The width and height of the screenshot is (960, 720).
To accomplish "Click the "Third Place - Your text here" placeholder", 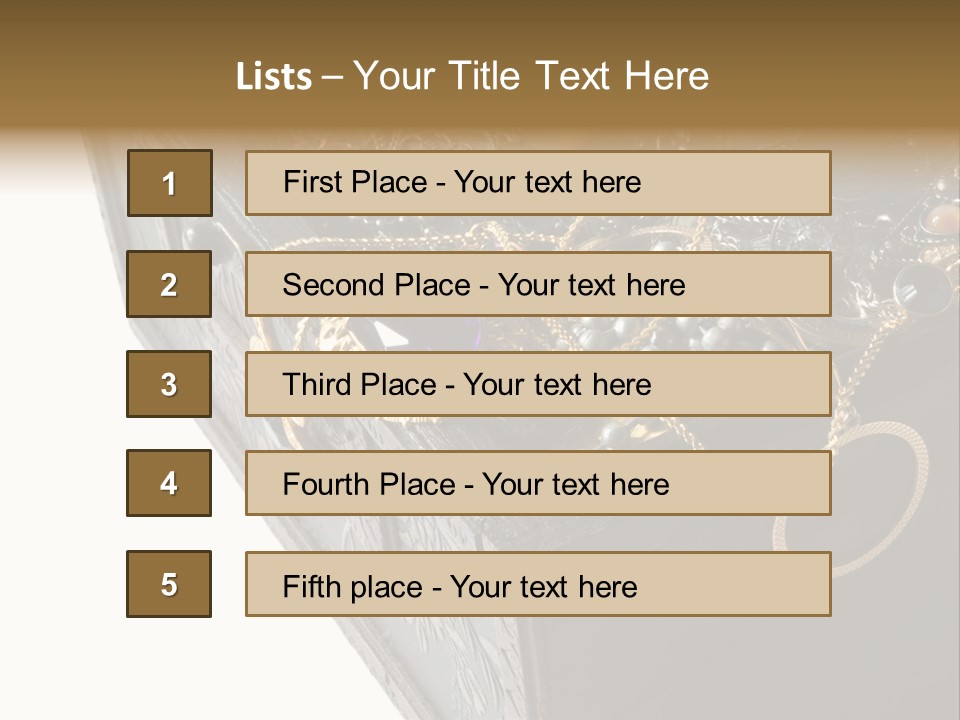I will coord(538,384).
